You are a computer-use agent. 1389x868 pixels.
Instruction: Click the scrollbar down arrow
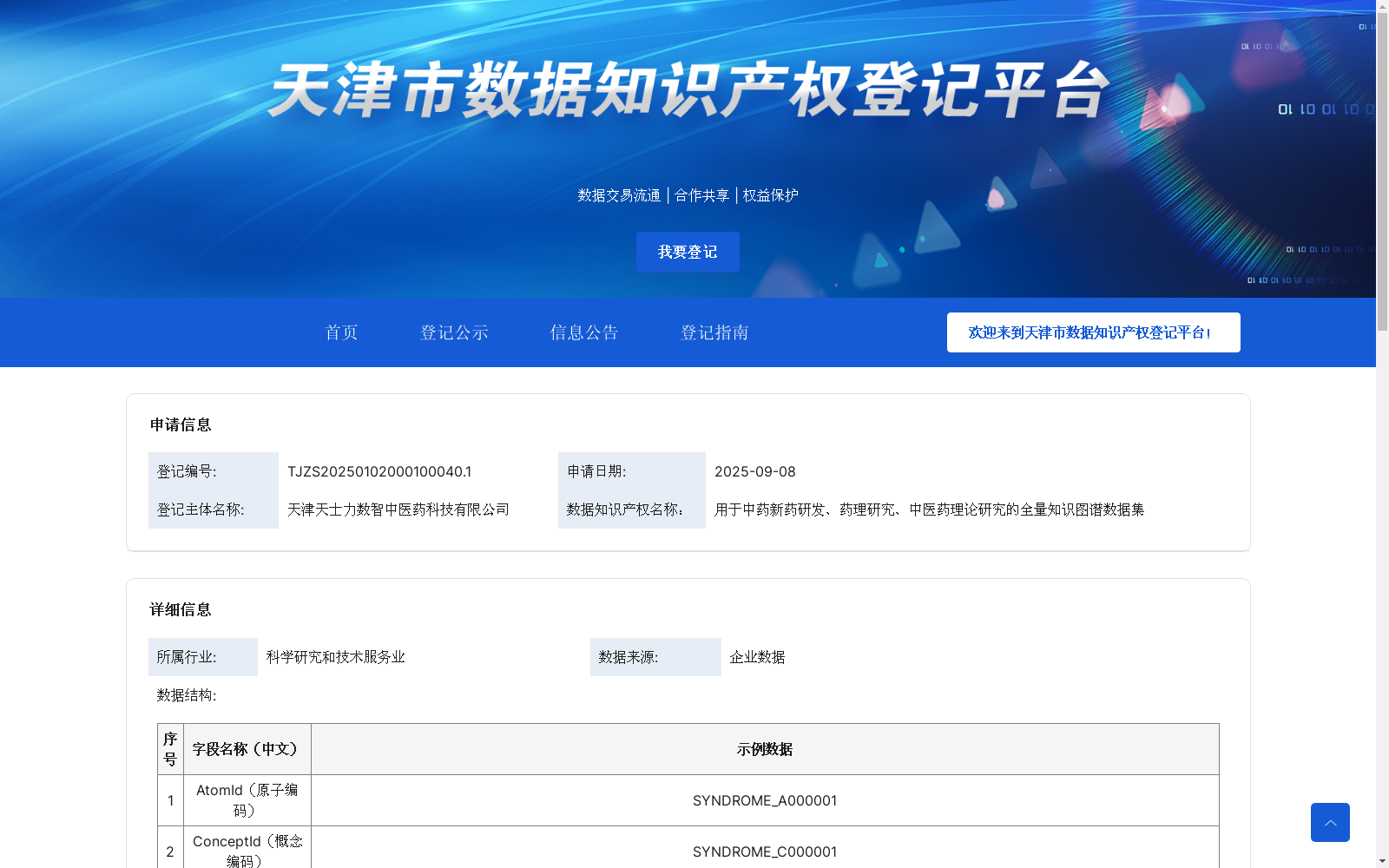1382,861
